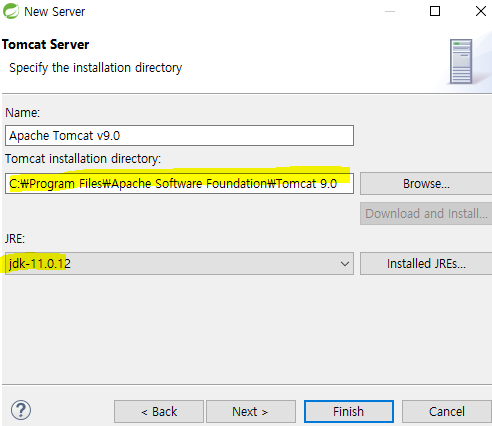
Task: Click the Download and Install... button
Action: tap(426, 213)
